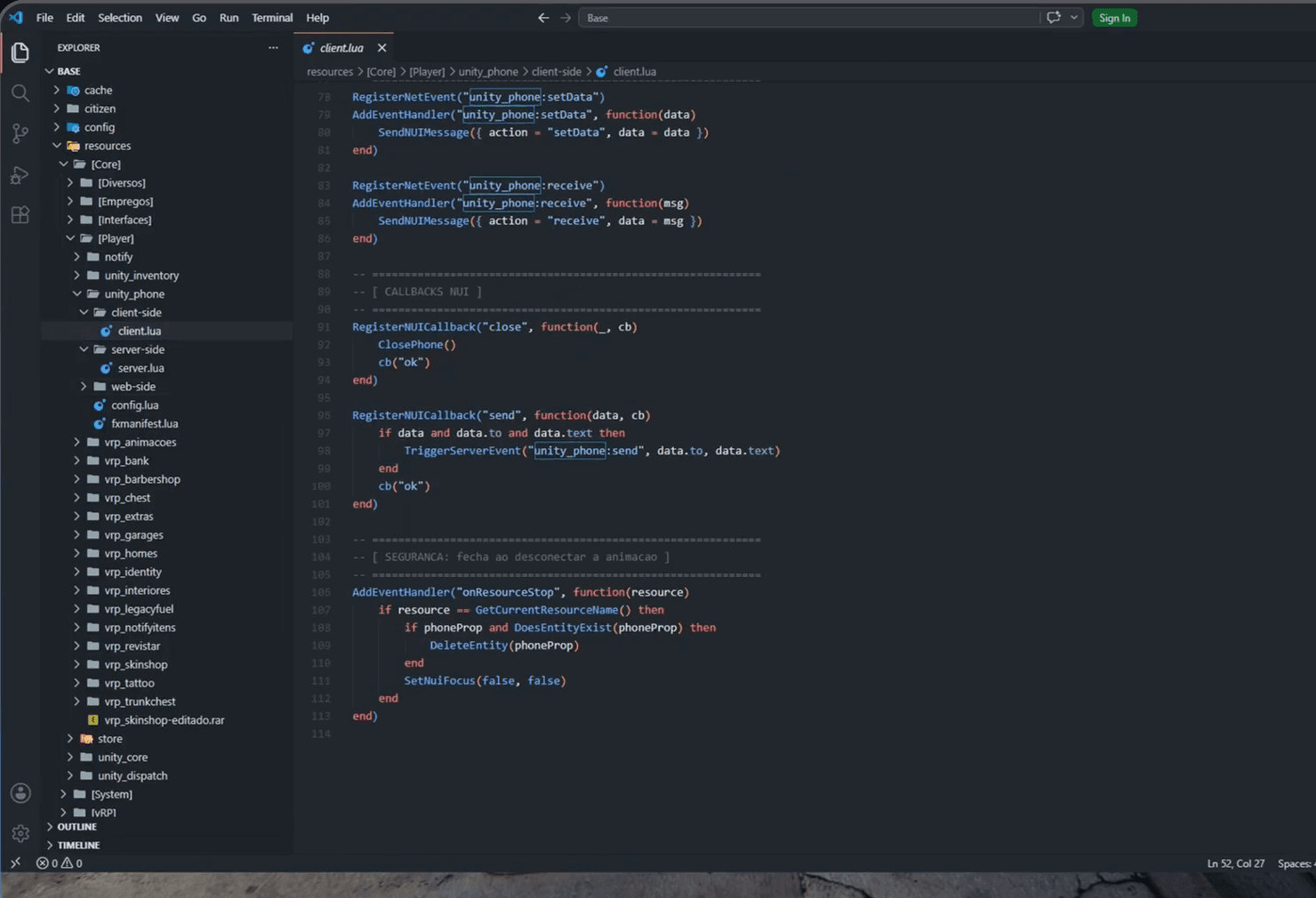The height and width of the screenshot is (898, 1316).
Task: Open the Manage gear icon
Action: tap(20, 833)
